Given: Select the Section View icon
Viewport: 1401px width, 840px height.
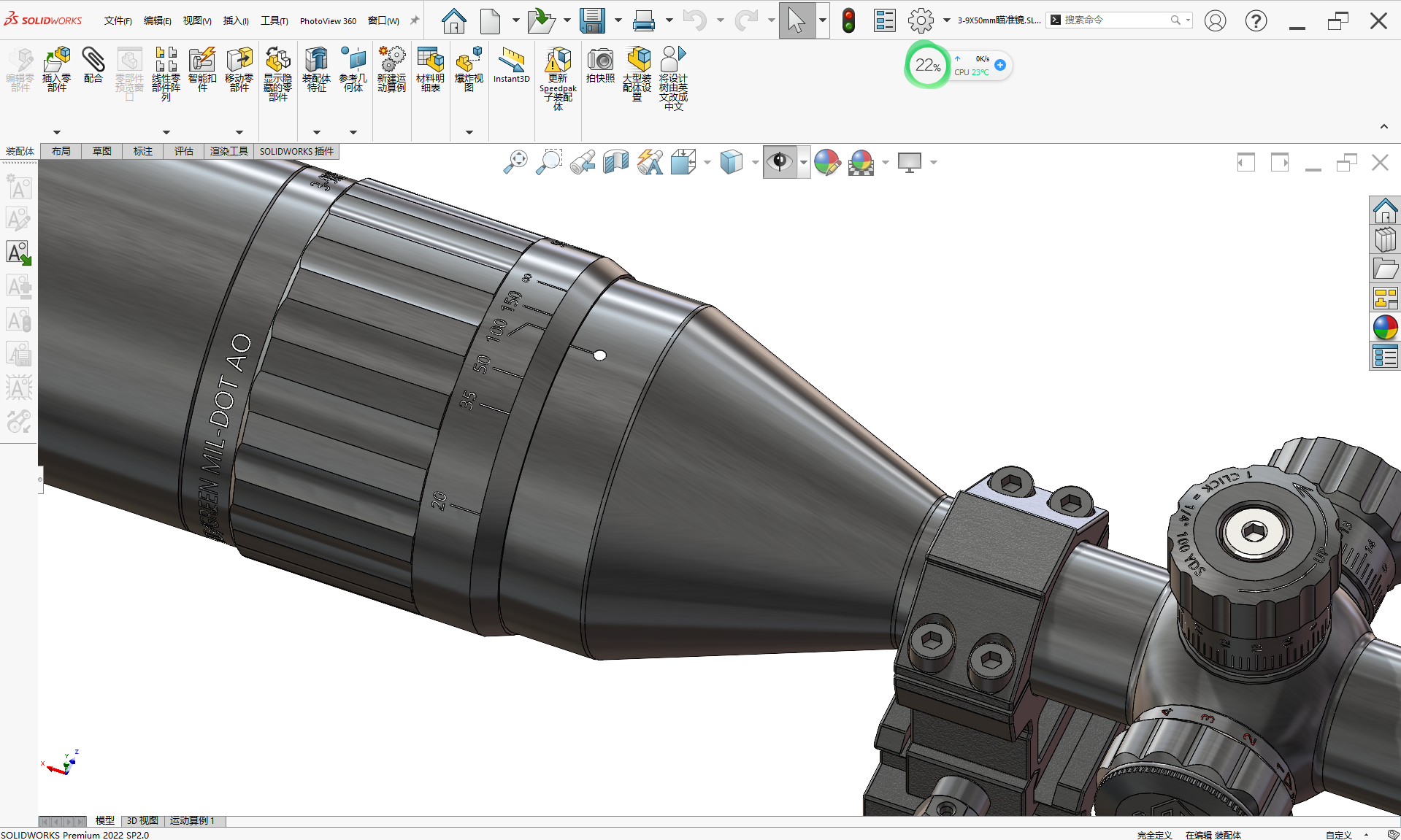Looking at the screenshot, I should (x=616, y=162).
